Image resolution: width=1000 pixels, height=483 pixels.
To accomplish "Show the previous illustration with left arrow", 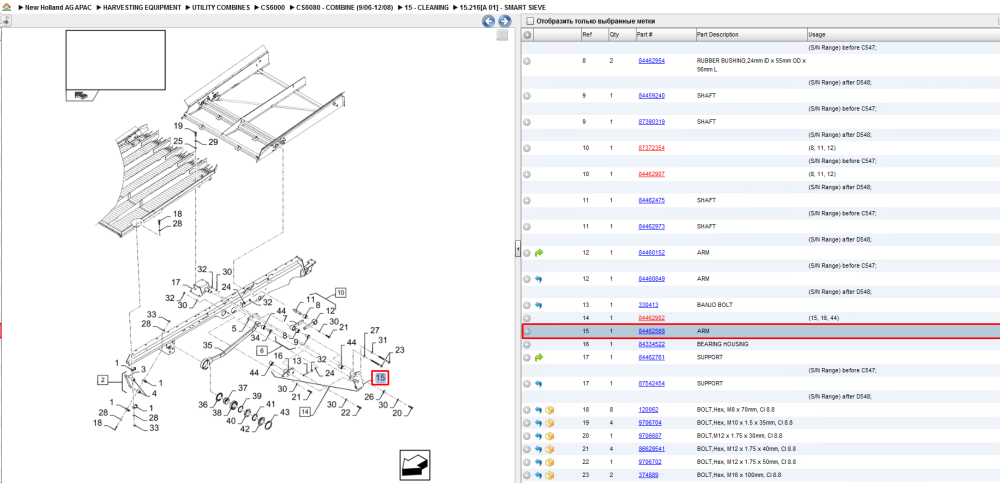I will [489, 22].
